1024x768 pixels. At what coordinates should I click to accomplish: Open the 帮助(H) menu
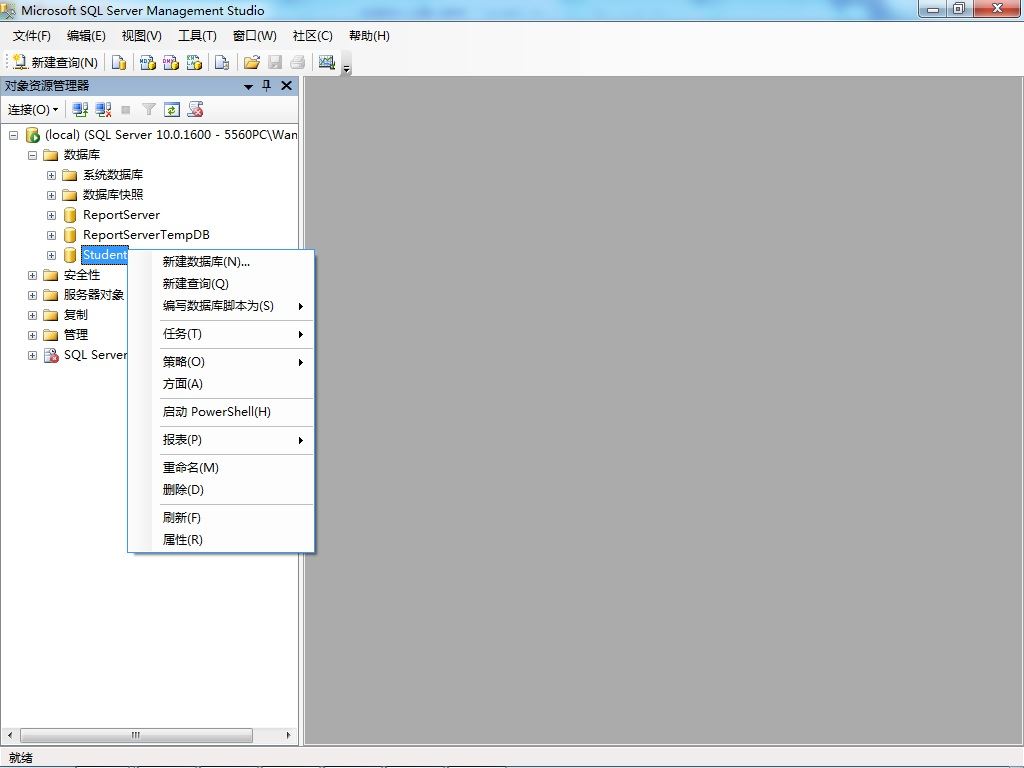click(369, 36)
